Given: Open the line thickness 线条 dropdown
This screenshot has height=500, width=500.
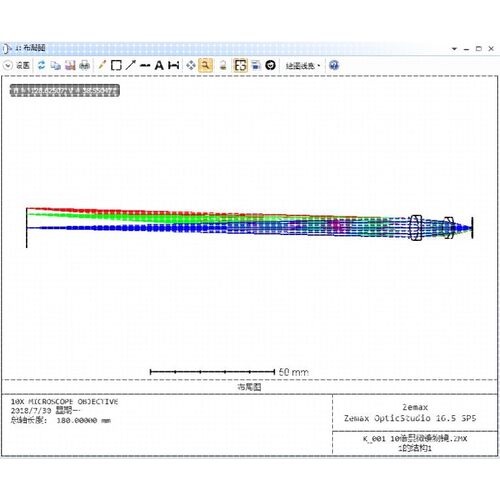Looking at the screenshot, I should (303, 66).
